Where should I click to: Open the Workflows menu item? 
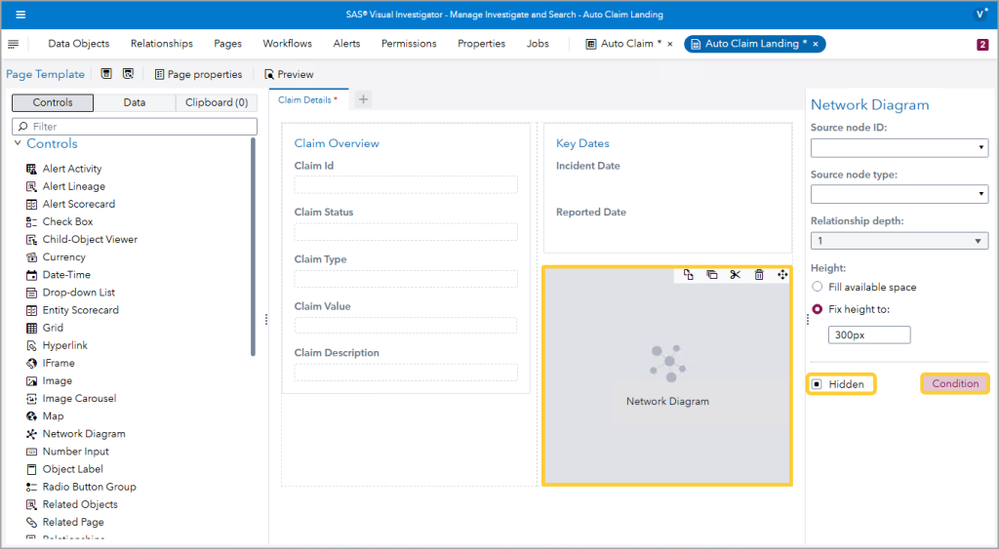pos(287,44)
